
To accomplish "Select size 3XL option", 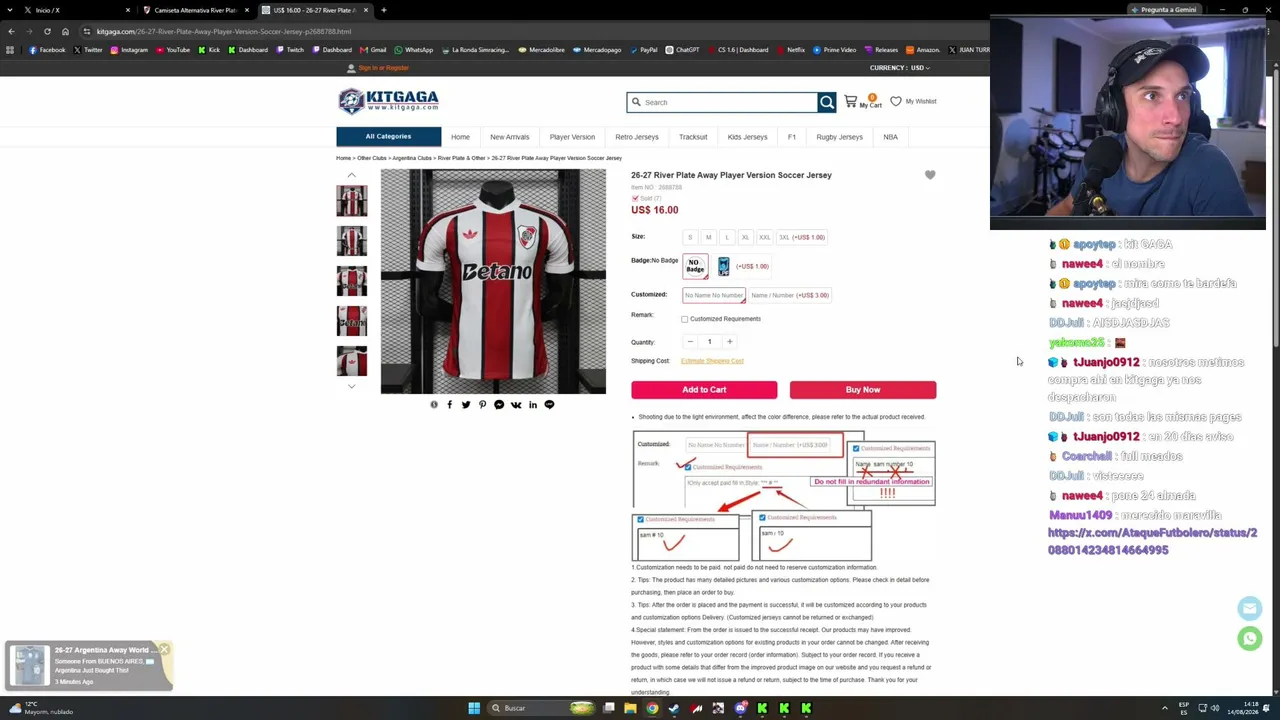I will (x=802, y=237).
